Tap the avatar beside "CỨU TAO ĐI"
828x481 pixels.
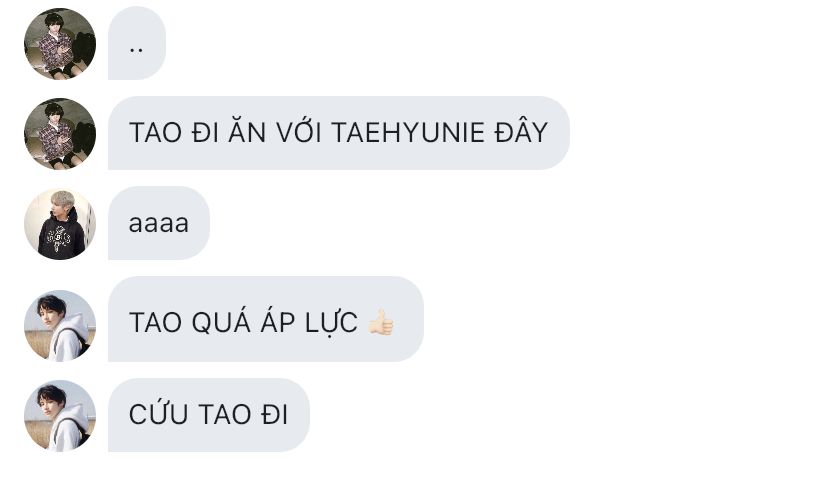point(60,416)
